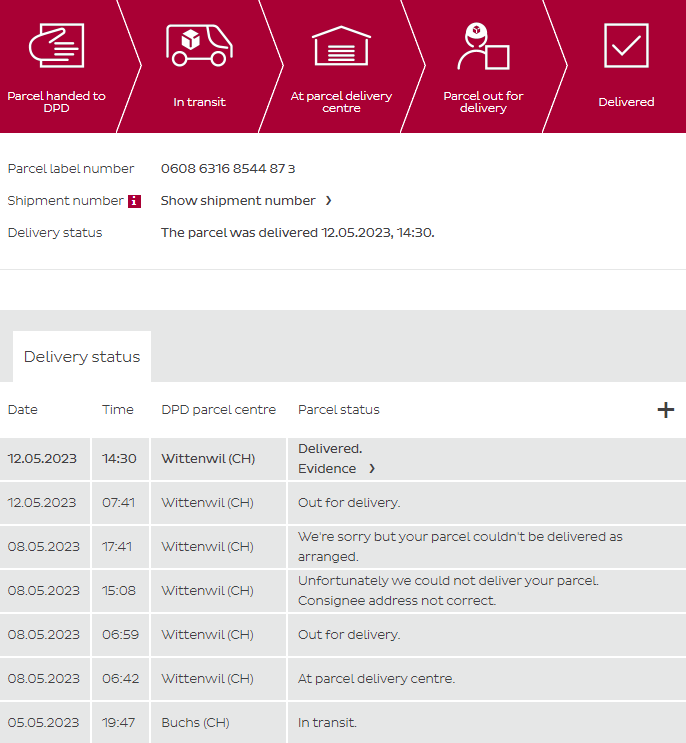Expand the chevron beside Show shipment number
This screenshot has width=686, height=743.
coord(329,201)
